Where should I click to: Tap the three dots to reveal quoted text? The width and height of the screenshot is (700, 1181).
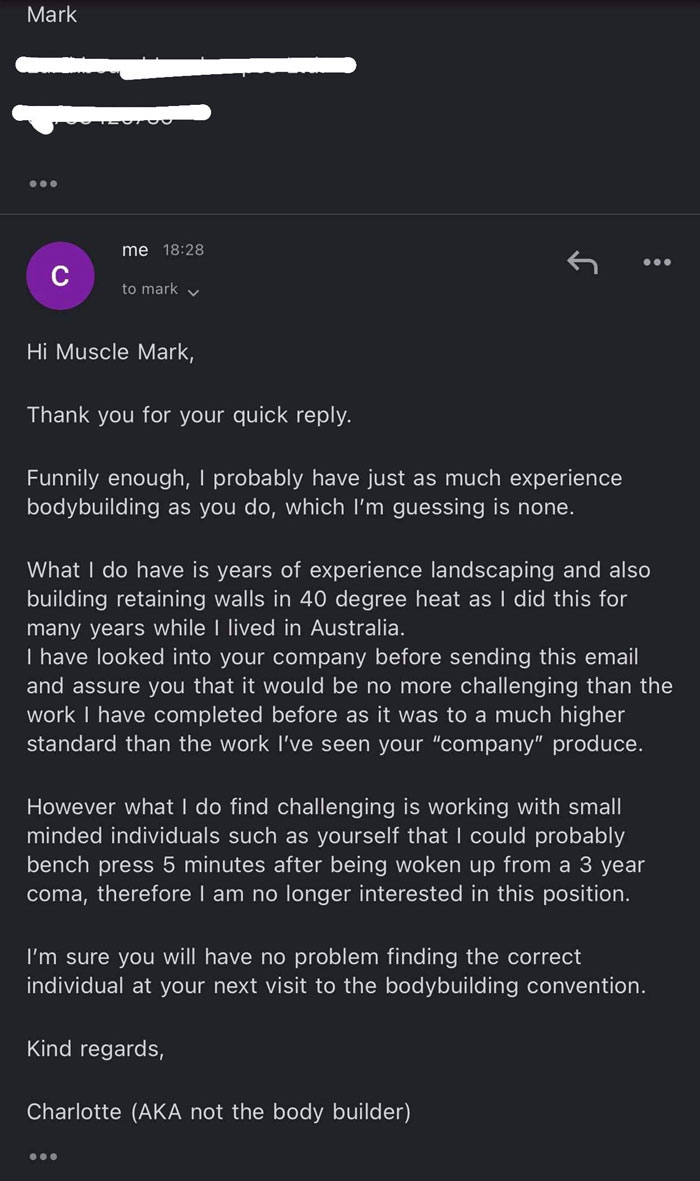click(x=43, y=1156)
